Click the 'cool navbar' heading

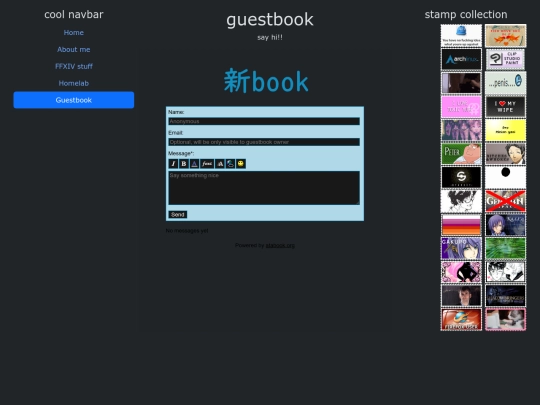[x=74, y=14]
